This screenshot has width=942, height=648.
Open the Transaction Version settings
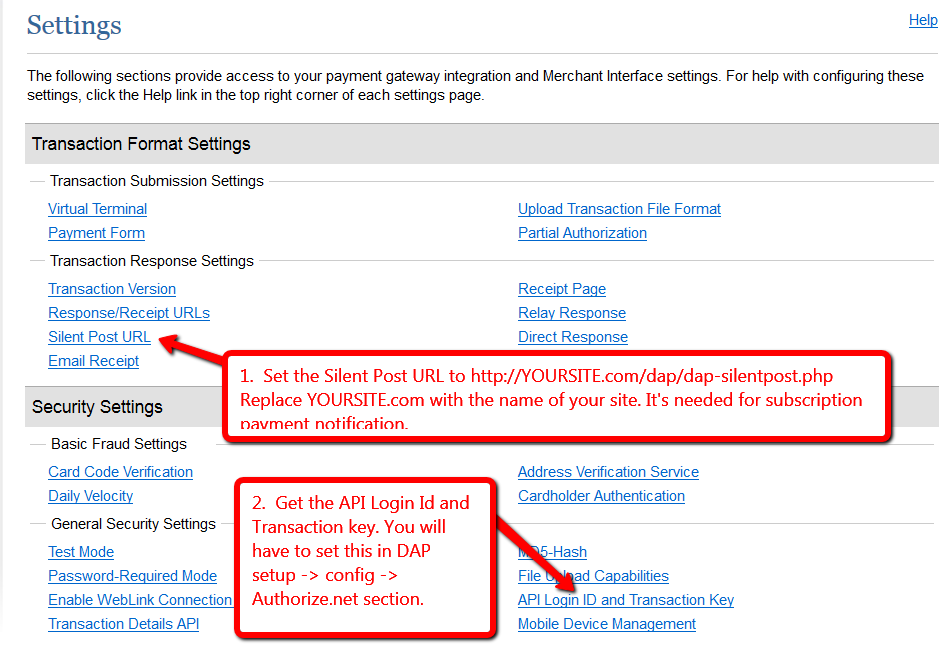[x=111, y=289]
